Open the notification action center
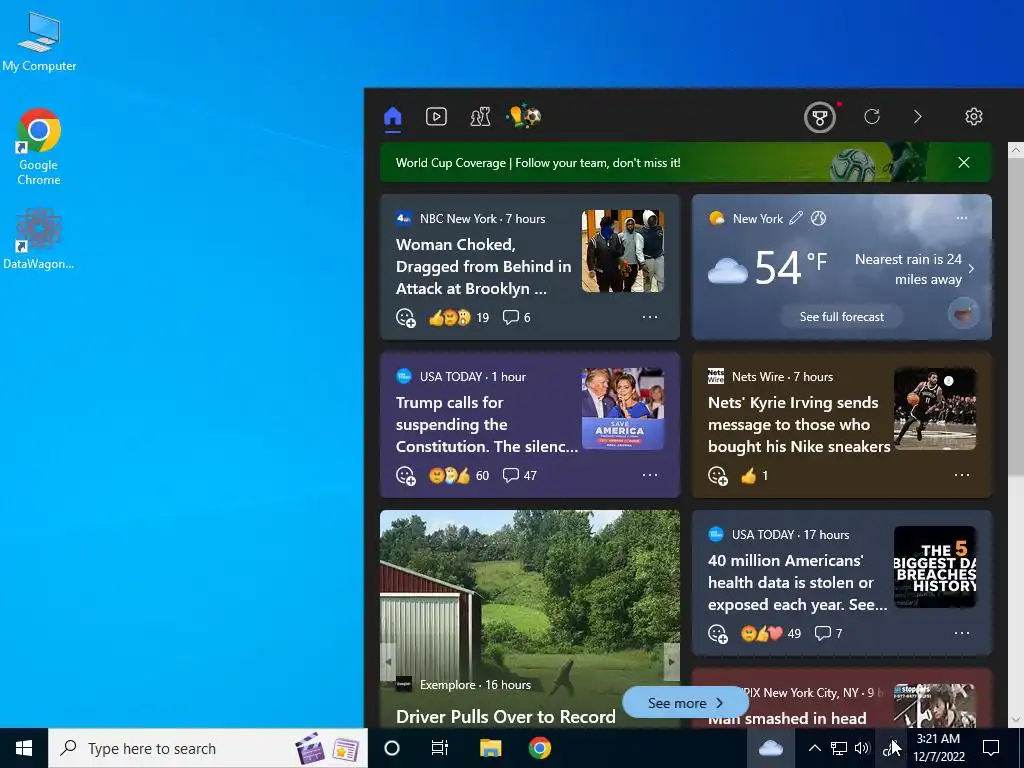This screenshot has height=768, width=1024. point(991,748)
